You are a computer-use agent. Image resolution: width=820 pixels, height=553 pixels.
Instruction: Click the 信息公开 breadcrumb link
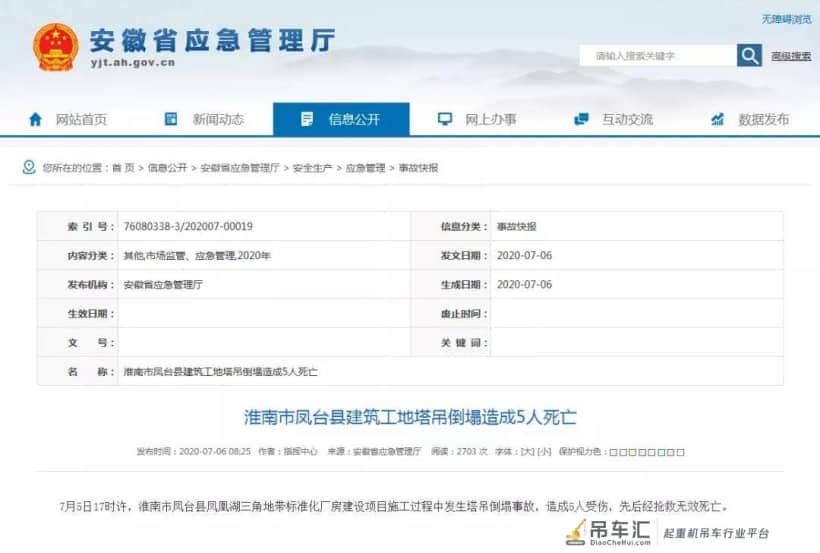point(167,168)
